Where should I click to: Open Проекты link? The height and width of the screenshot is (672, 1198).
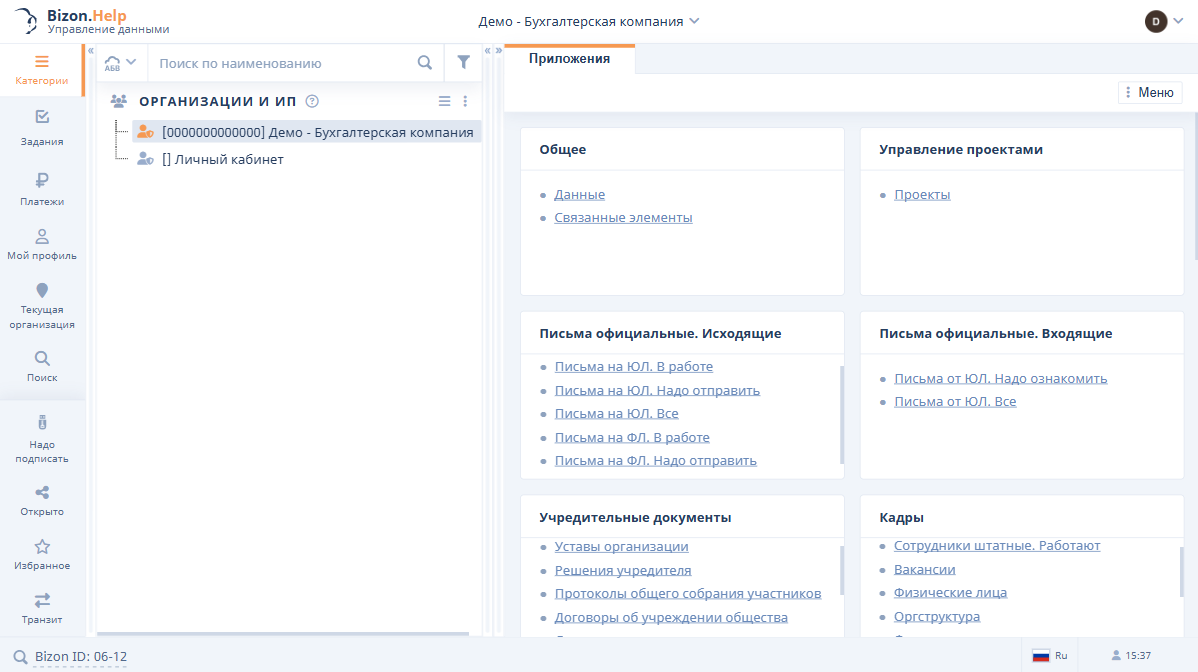[922, 195]
